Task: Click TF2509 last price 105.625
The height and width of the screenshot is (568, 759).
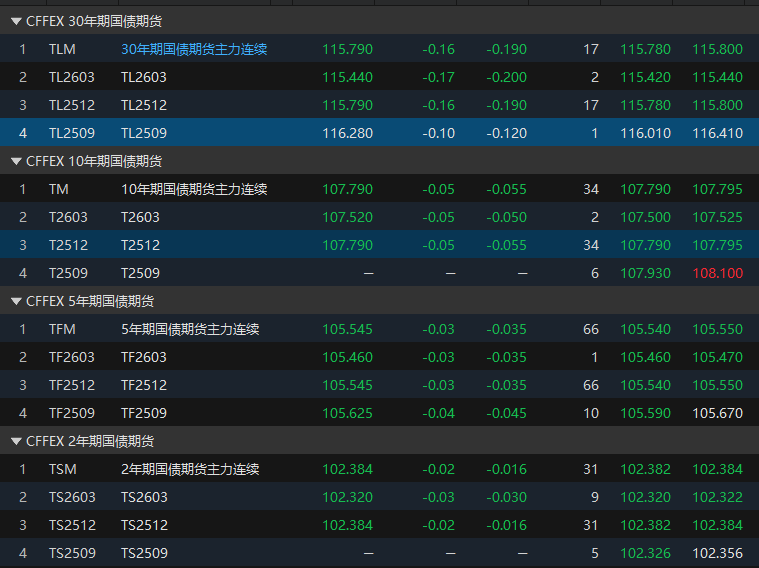Action: coord(348,413)
